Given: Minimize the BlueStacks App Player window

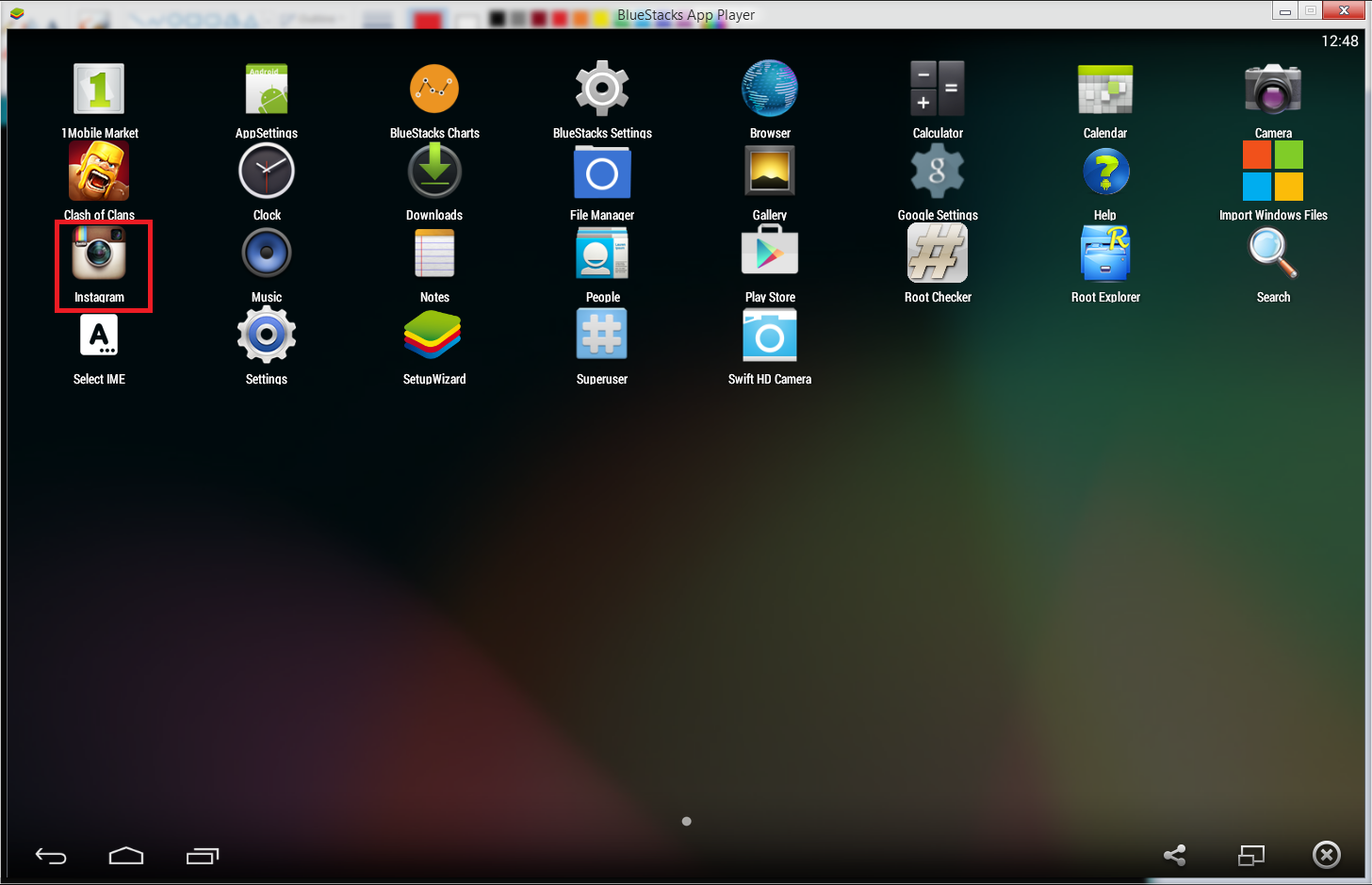Looking at the screenshot, I should [1284, 11].
